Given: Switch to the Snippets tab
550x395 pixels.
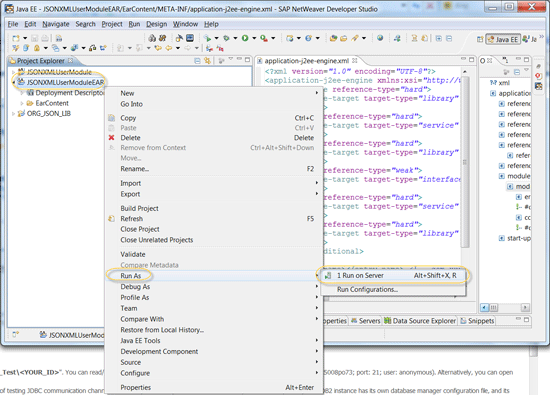Looking at the screenshot, I should pyautogui.click(x=477, y=321).
